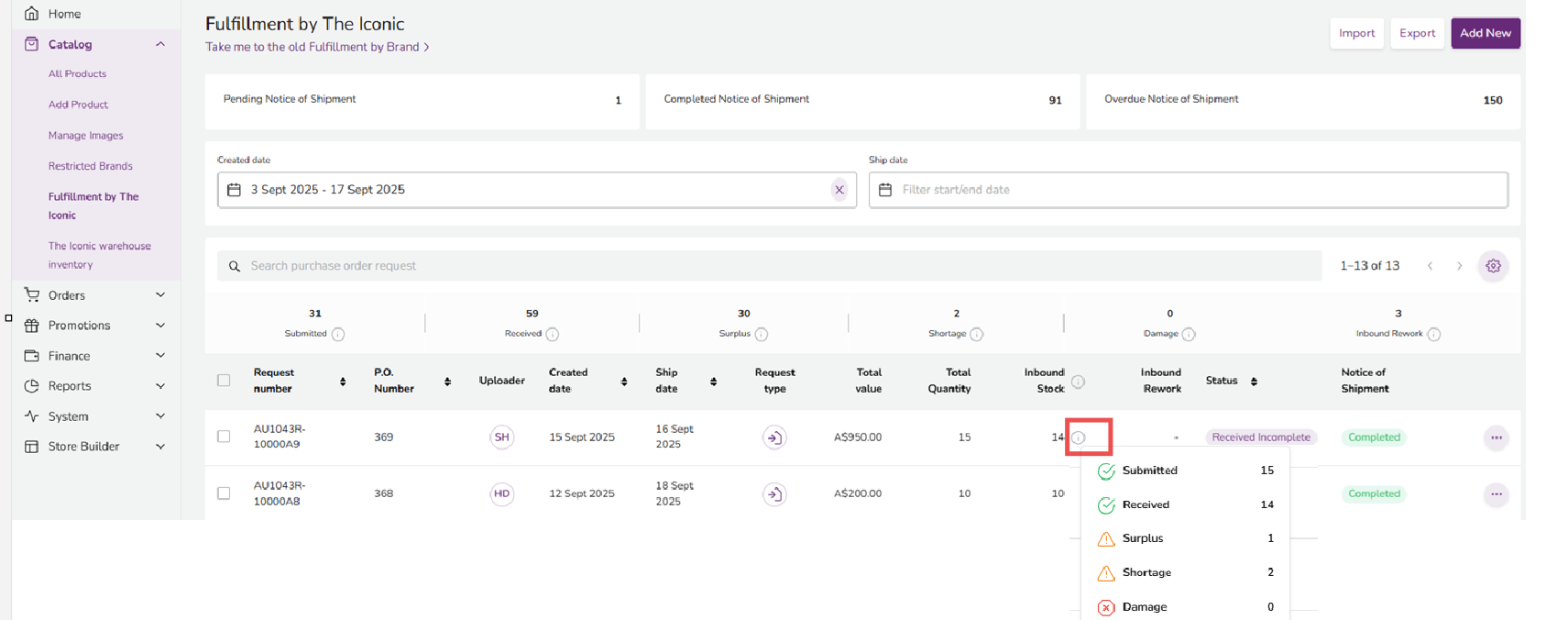This screenshot has height=620, width=1568.
Task: Check the box for request AU1043R-10000A8
Action: coord(224,493)
